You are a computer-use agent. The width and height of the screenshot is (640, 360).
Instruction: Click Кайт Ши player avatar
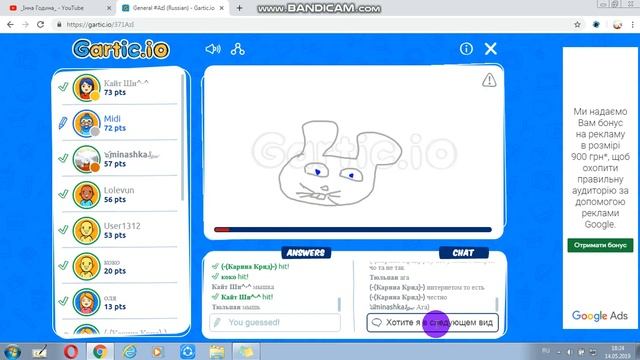pos(87,88)
